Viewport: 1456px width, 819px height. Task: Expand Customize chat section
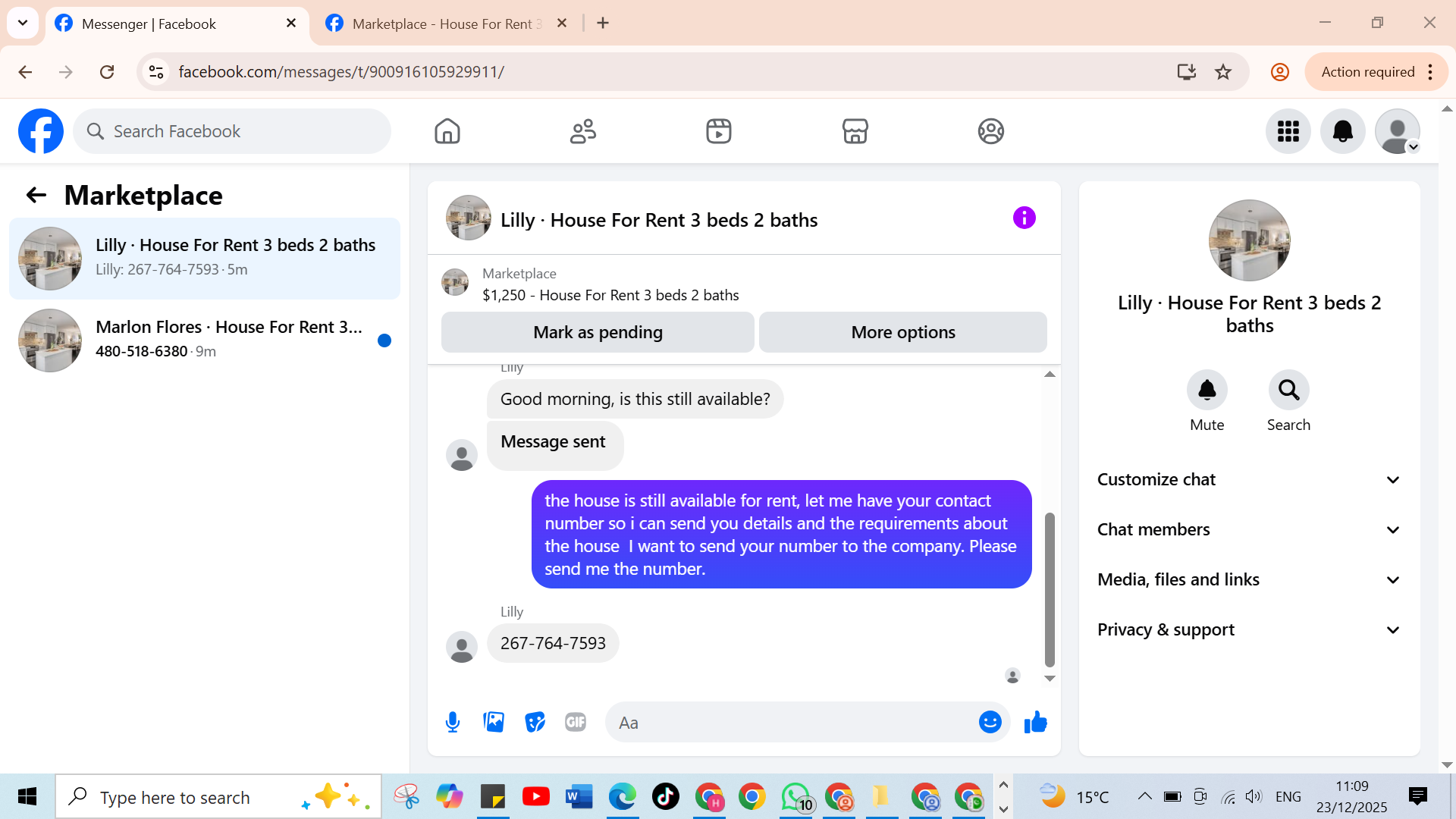tap(1249, 480)
